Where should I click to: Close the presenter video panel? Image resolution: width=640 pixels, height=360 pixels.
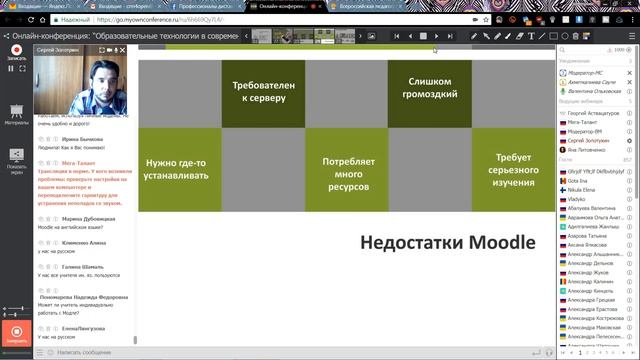pos(122,50)
